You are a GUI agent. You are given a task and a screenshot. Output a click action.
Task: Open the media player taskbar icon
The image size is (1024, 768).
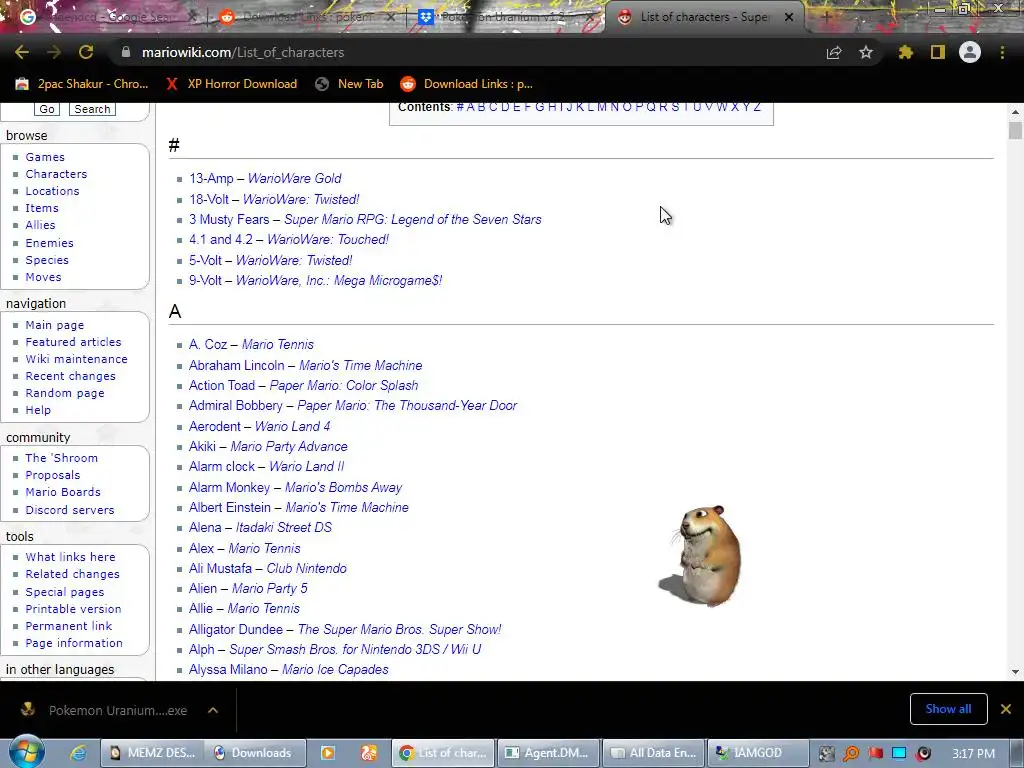click(327, 753)
